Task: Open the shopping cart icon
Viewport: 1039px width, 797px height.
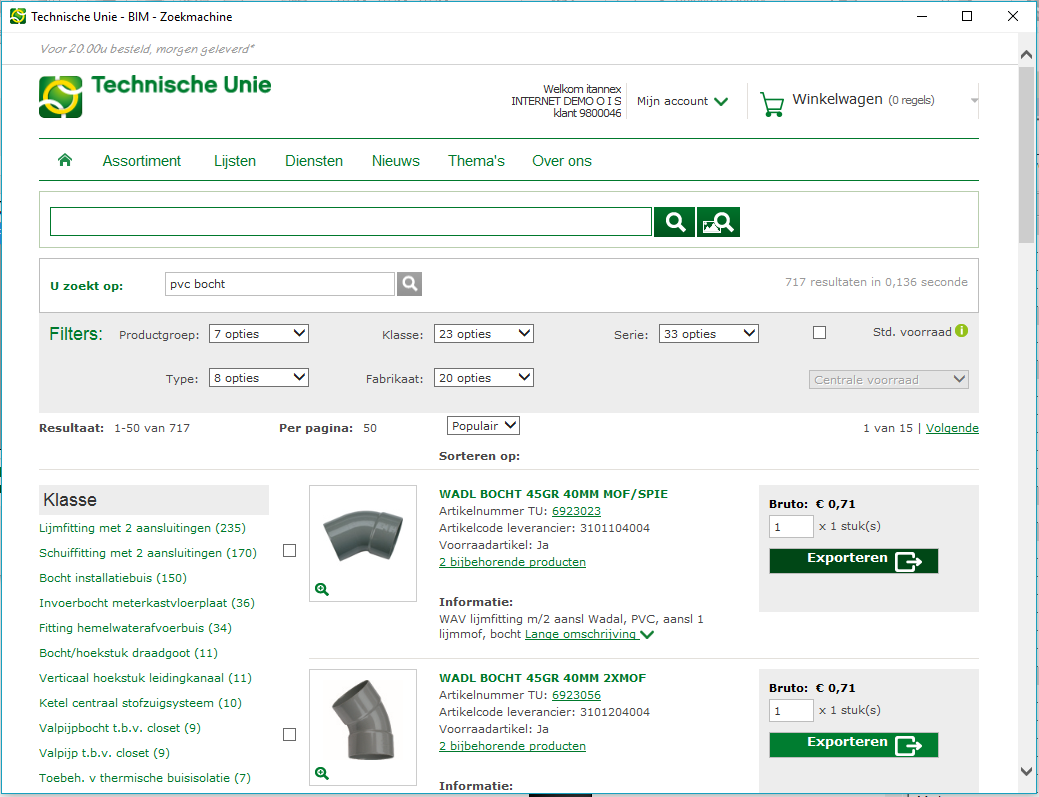Action: [772, 104]
